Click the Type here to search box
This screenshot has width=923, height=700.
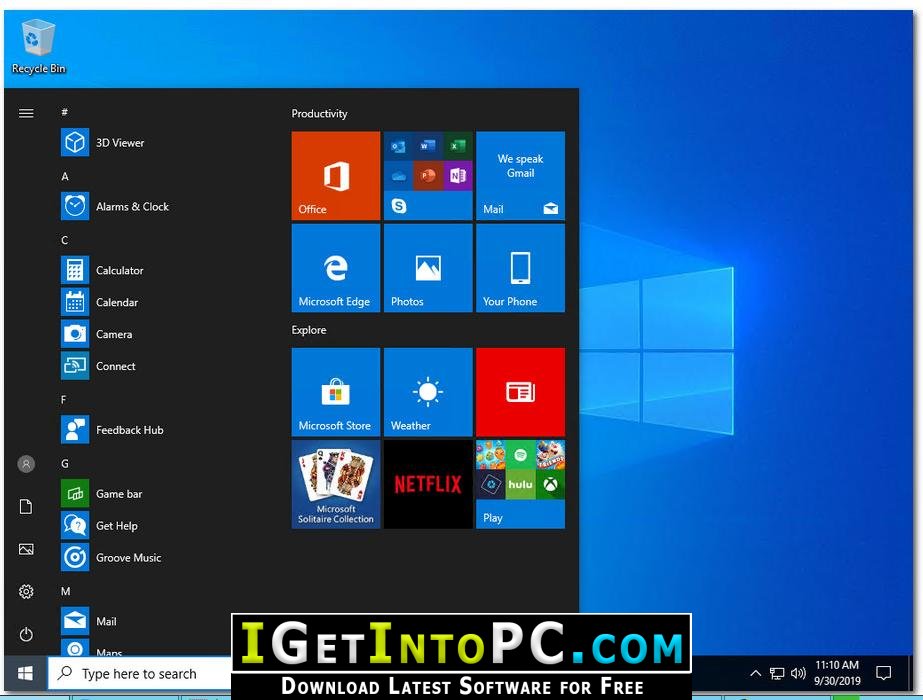click(140, 674)
